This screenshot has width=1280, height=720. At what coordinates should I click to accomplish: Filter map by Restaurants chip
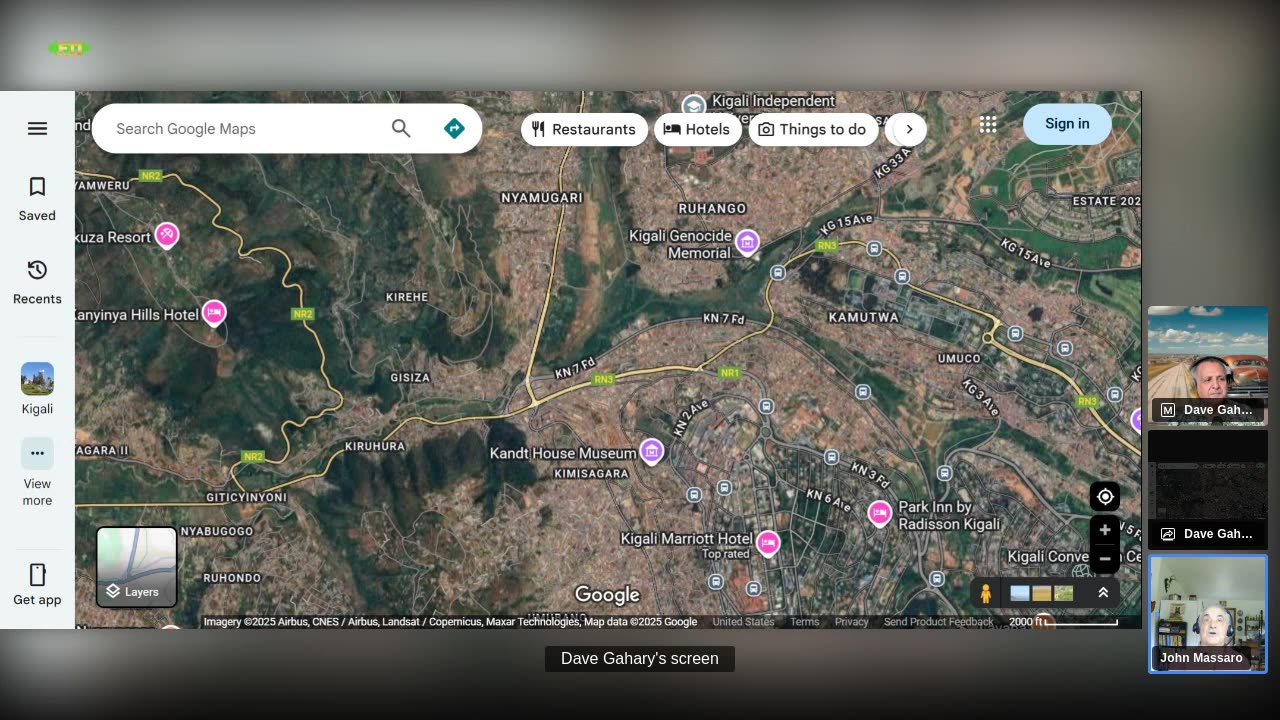pos(584,129)
